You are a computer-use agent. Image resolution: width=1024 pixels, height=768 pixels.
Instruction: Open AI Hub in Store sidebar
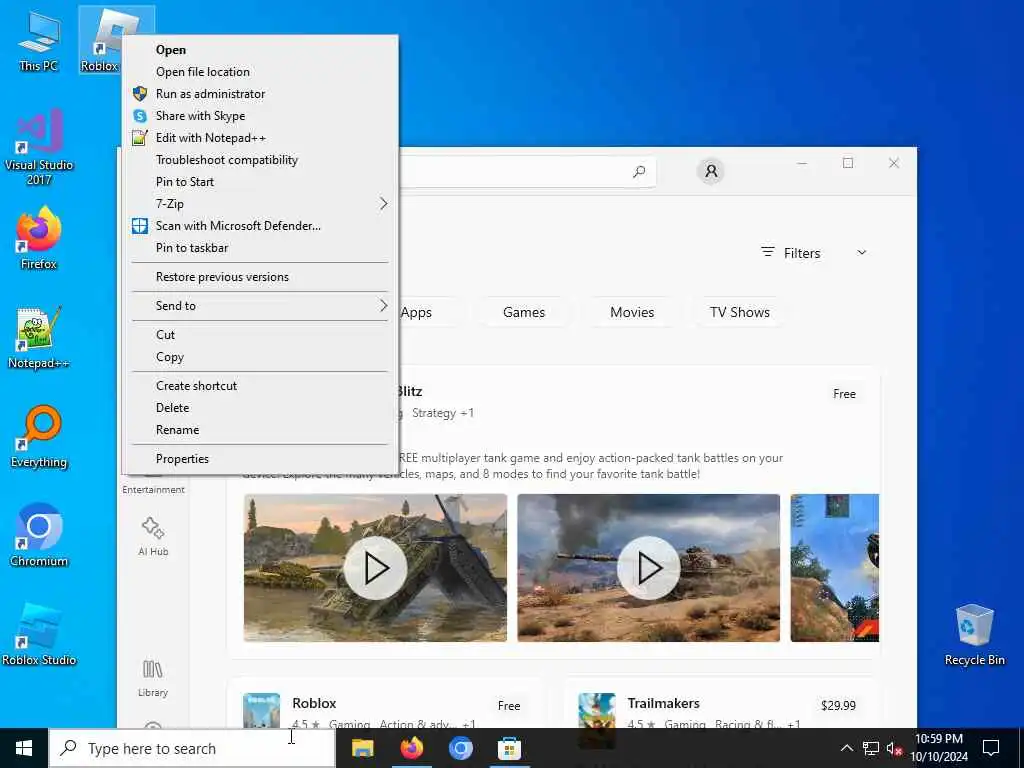coord(153,536)
